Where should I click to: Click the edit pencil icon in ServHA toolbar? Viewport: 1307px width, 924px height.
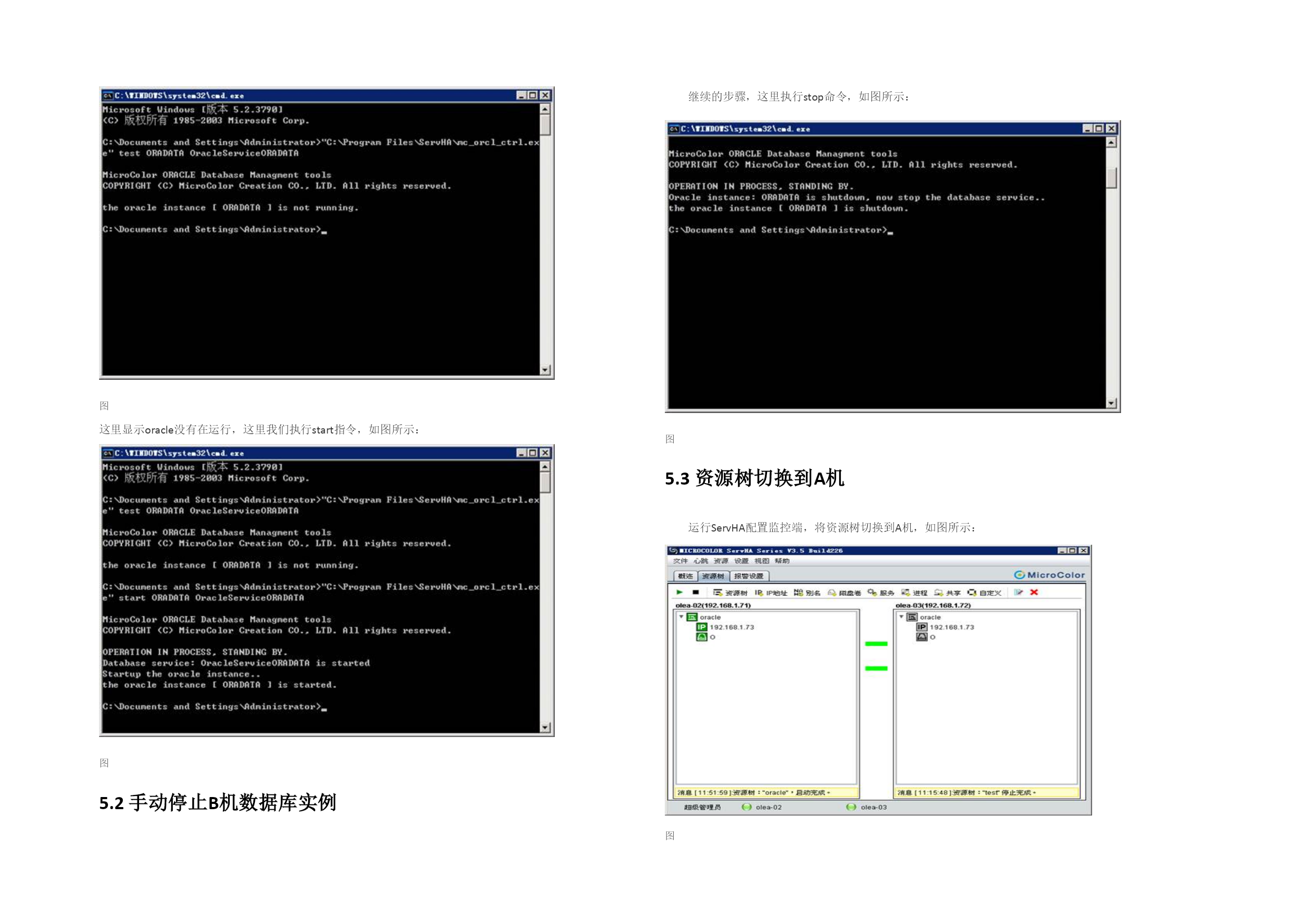coord(1018,592)
